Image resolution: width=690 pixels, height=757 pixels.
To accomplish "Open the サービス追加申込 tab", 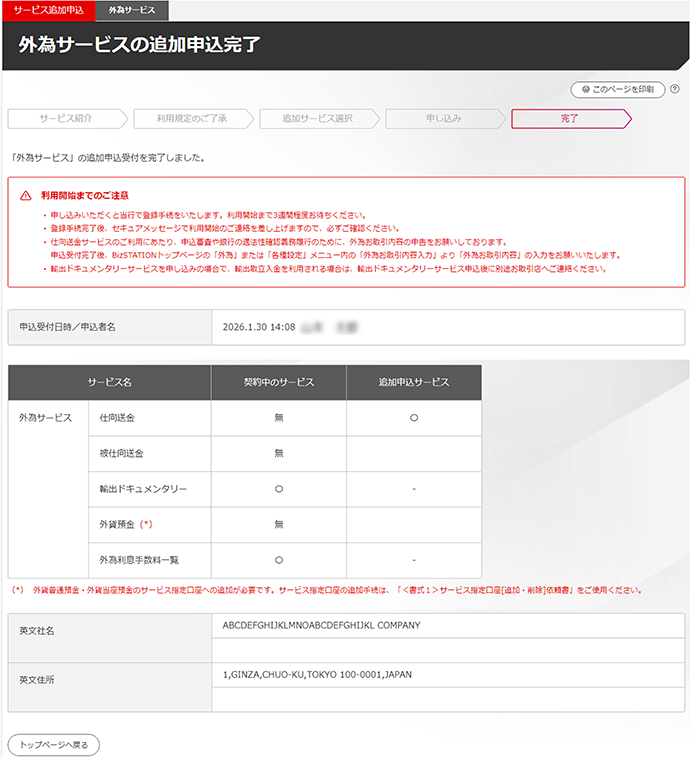I will [x=48, y=10].
